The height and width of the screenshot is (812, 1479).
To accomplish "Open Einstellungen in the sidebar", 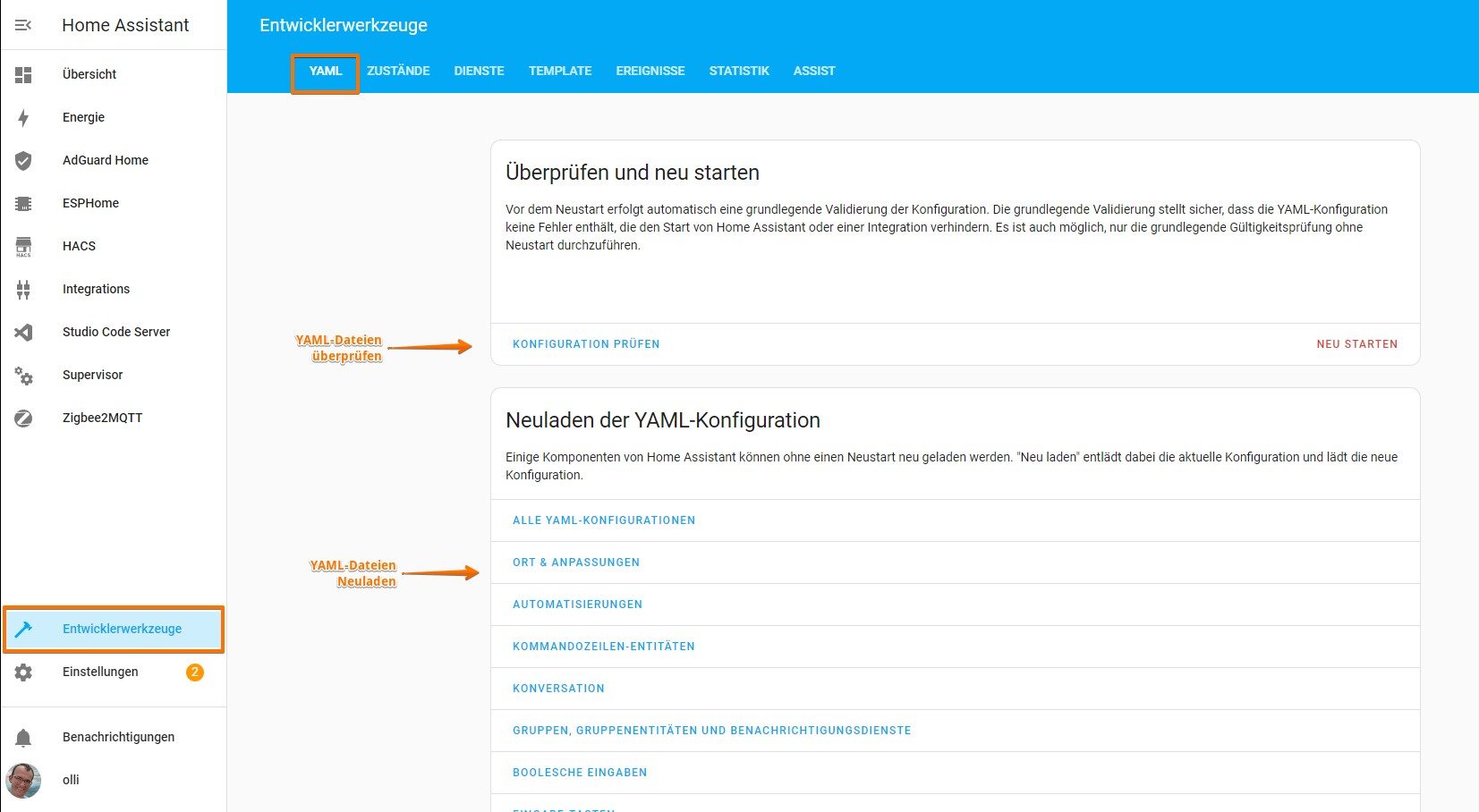I will click(x=114, y=672).
